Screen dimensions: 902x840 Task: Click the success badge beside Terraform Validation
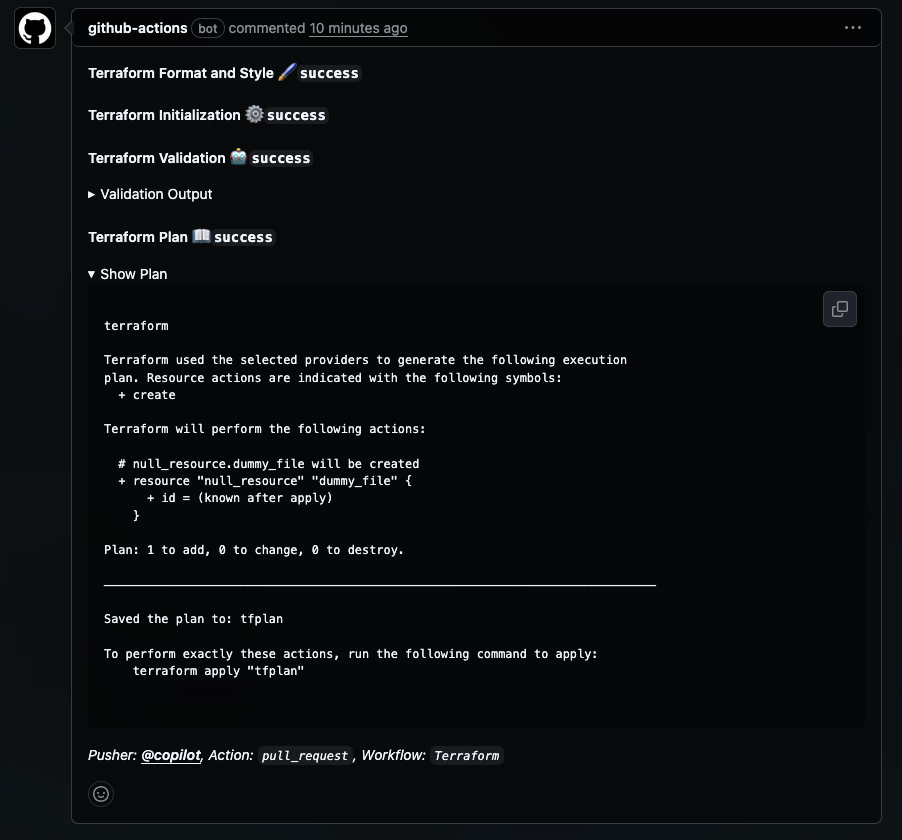pyautogui.click(x=281, y=158)
